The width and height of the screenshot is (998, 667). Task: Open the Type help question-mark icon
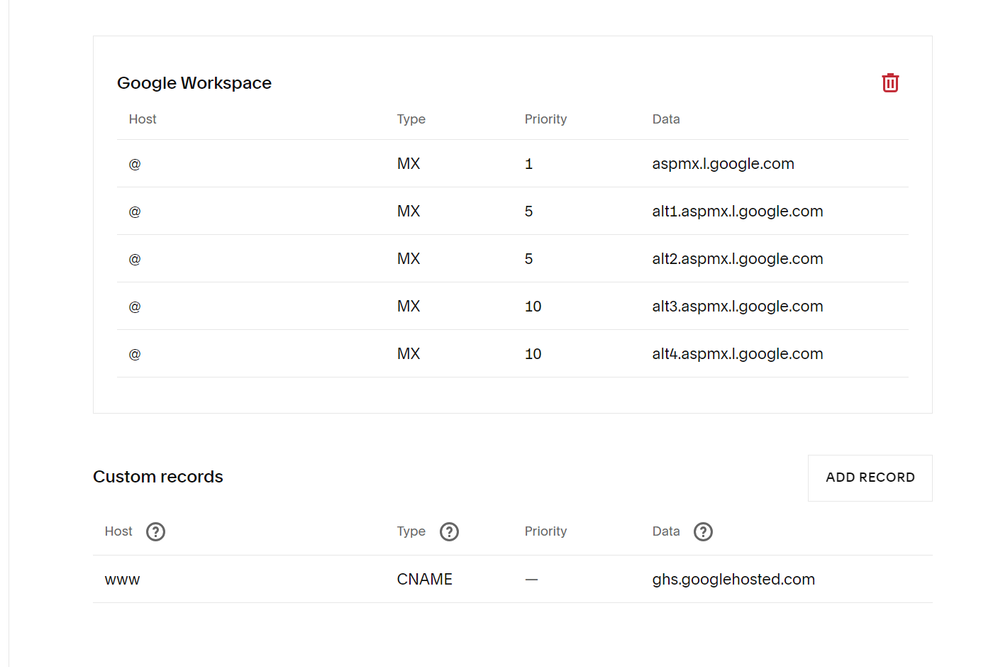(x=449, y=531)
